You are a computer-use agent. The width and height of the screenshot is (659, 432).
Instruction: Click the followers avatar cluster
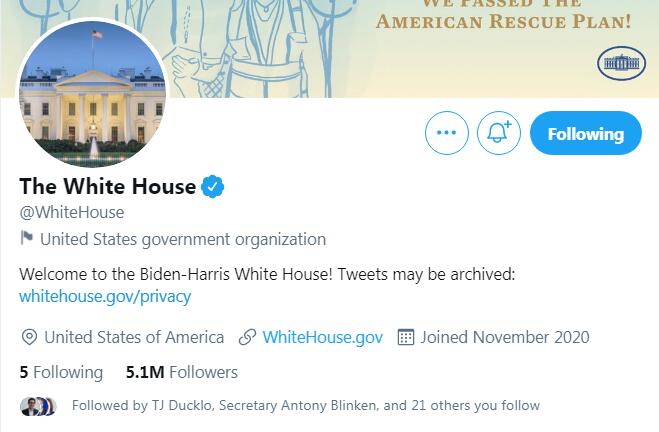pyautogui.click(x=38, y=406)
